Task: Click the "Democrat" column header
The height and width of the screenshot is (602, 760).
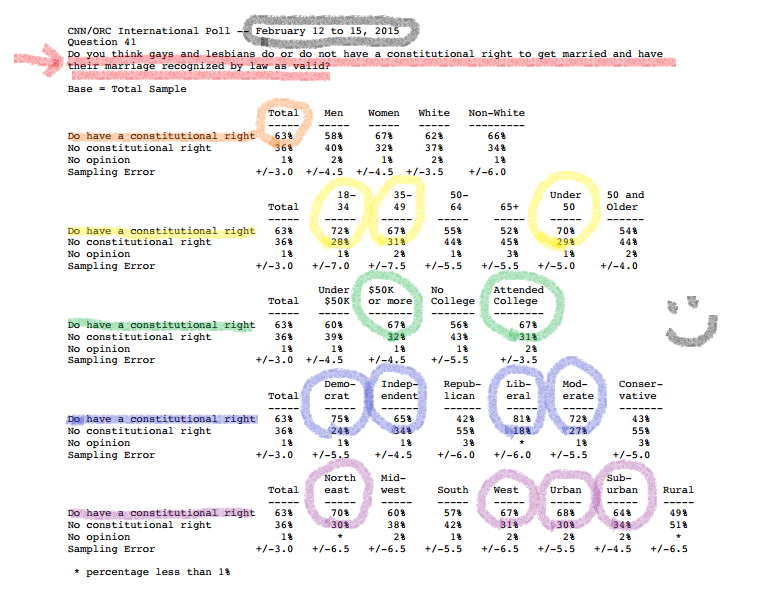Action: pyautogui.click(x=340, y=390)
